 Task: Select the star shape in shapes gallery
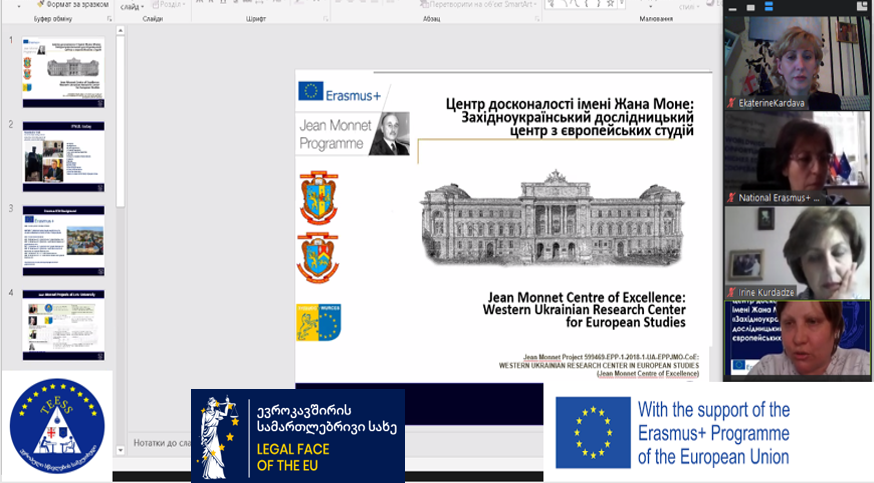point(610,3)
